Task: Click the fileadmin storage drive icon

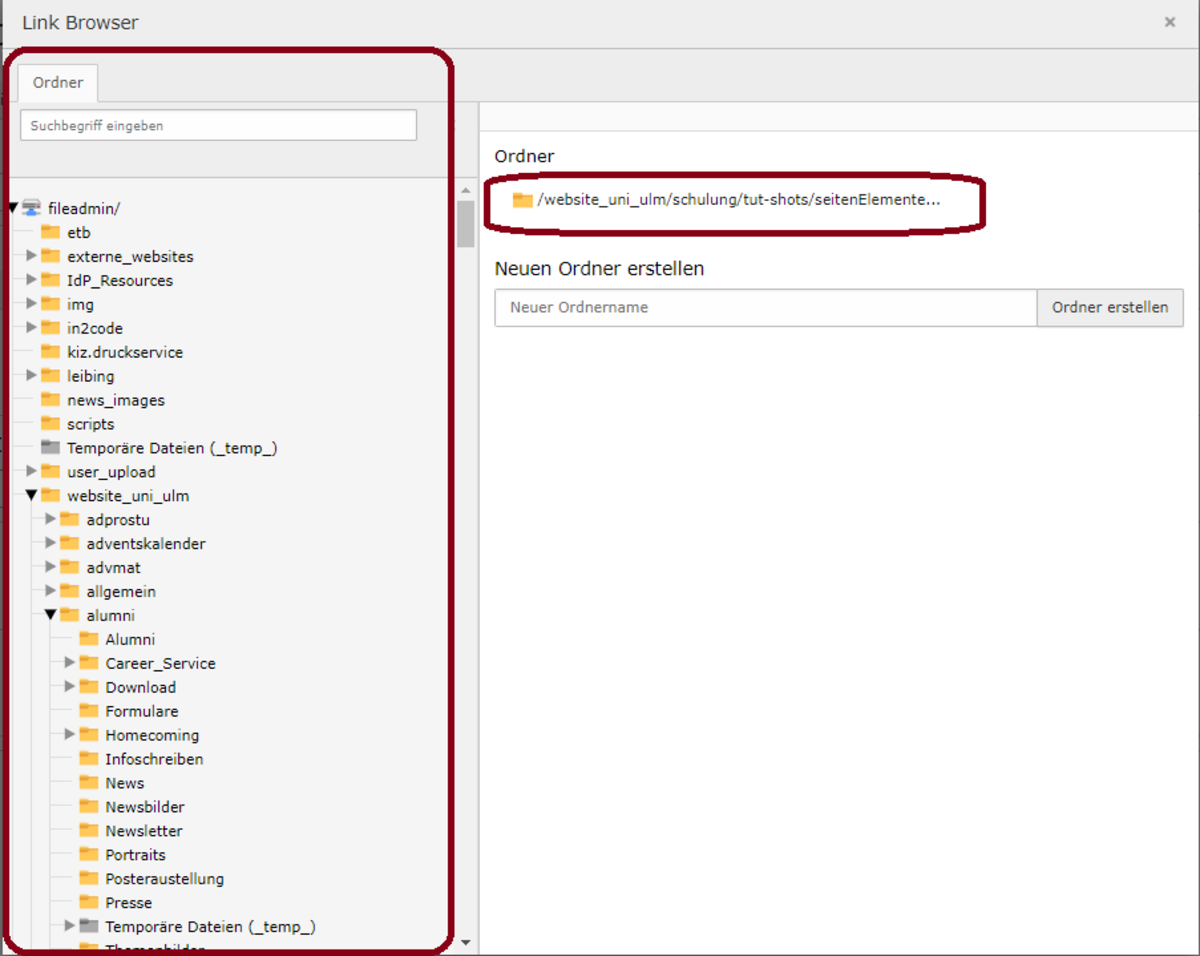Action: 31,208
